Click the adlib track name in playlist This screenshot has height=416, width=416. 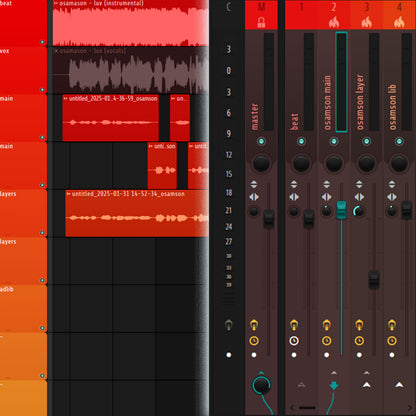(7, 289)
